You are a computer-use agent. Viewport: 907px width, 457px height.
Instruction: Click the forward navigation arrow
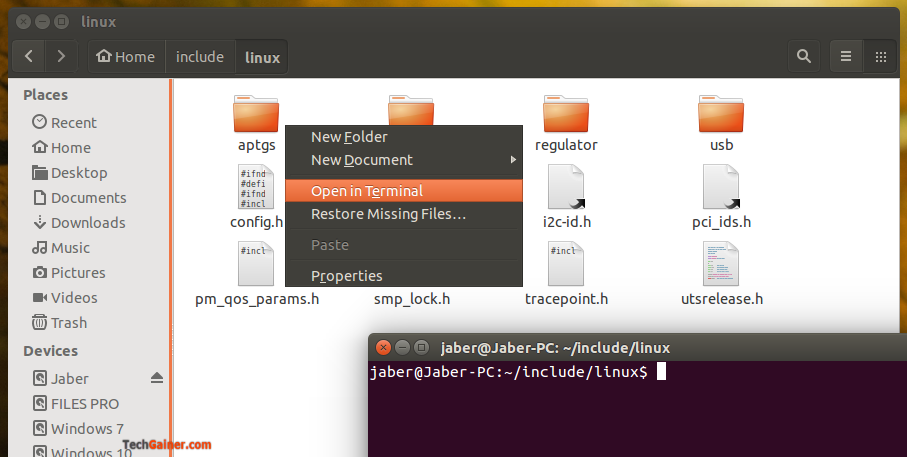61,57
